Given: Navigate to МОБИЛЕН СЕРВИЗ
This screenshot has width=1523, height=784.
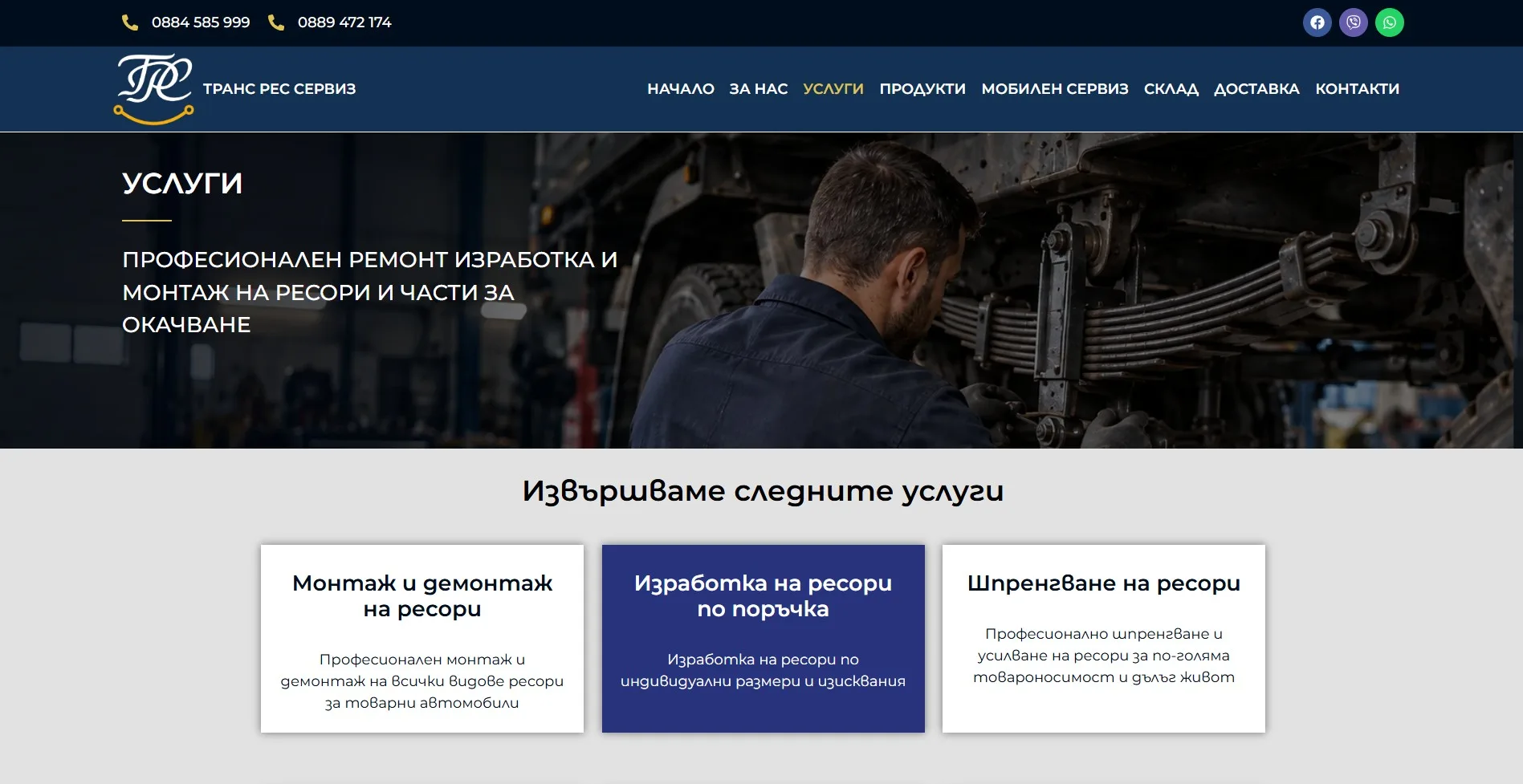Looking at the screenshot, I should [1055, 89].
